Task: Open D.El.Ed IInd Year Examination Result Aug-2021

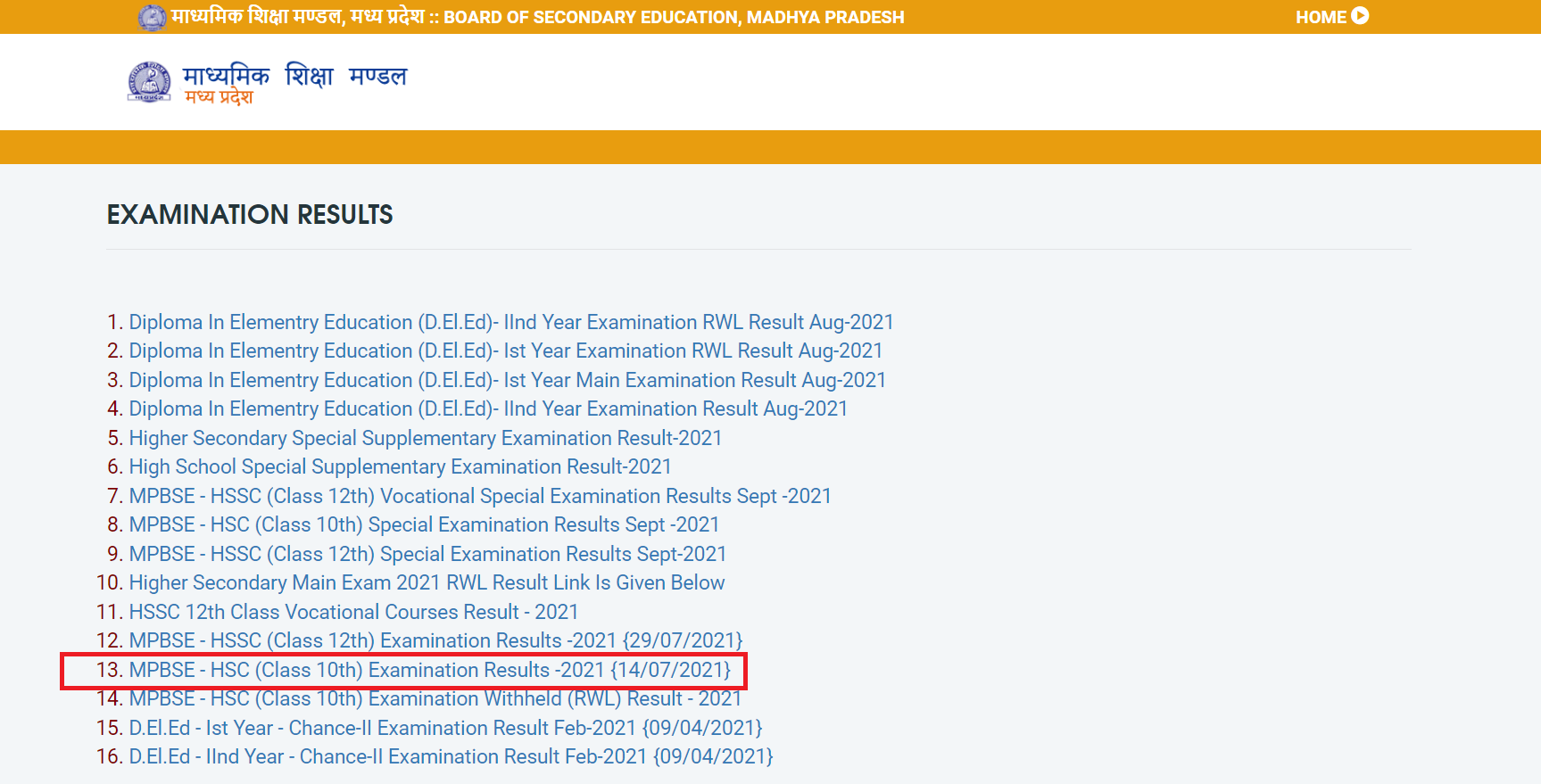Action: (x=487, y=409)
